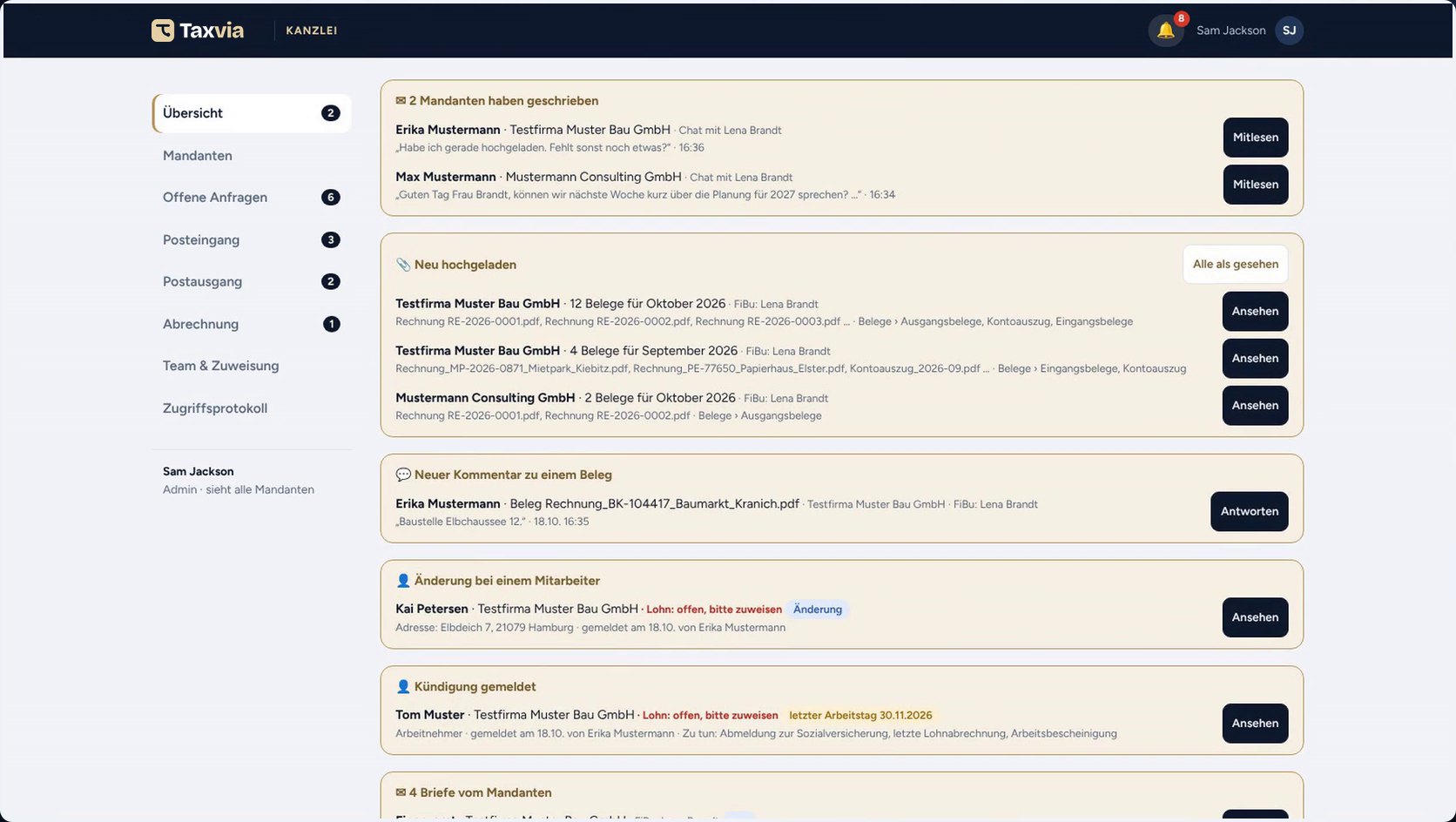Click Ansehen for Tom Muster's Kündigung
1456x822 pixels.
pos(1255,724)
